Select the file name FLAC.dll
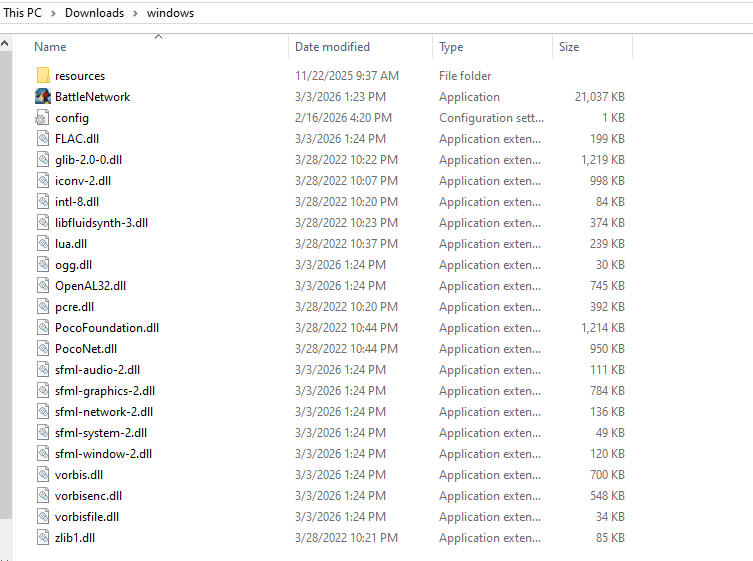 (x=77, y=139)
